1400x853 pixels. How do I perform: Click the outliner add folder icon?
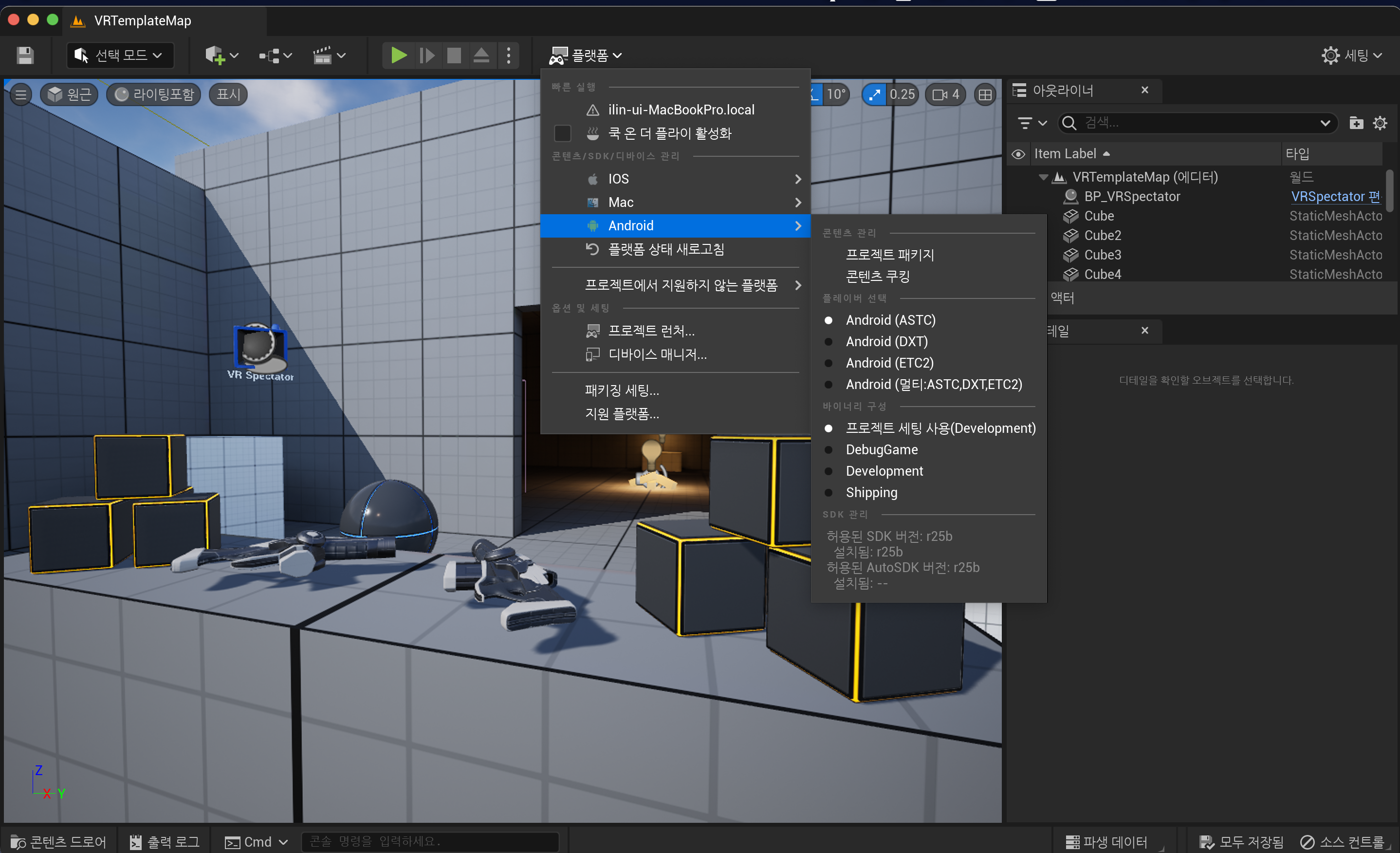coord(1356,123)
